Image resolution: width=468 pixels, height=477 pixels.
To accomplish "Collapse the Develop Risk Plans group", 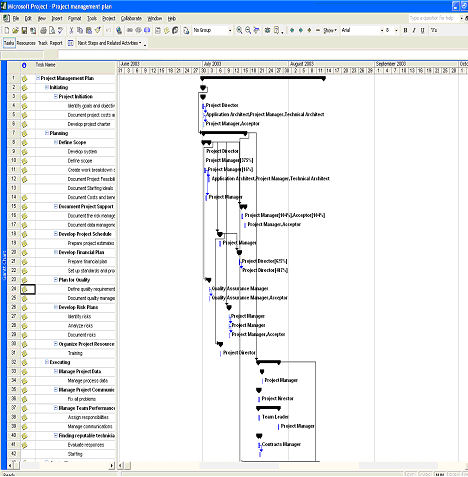I will click(x=56, y=307).
